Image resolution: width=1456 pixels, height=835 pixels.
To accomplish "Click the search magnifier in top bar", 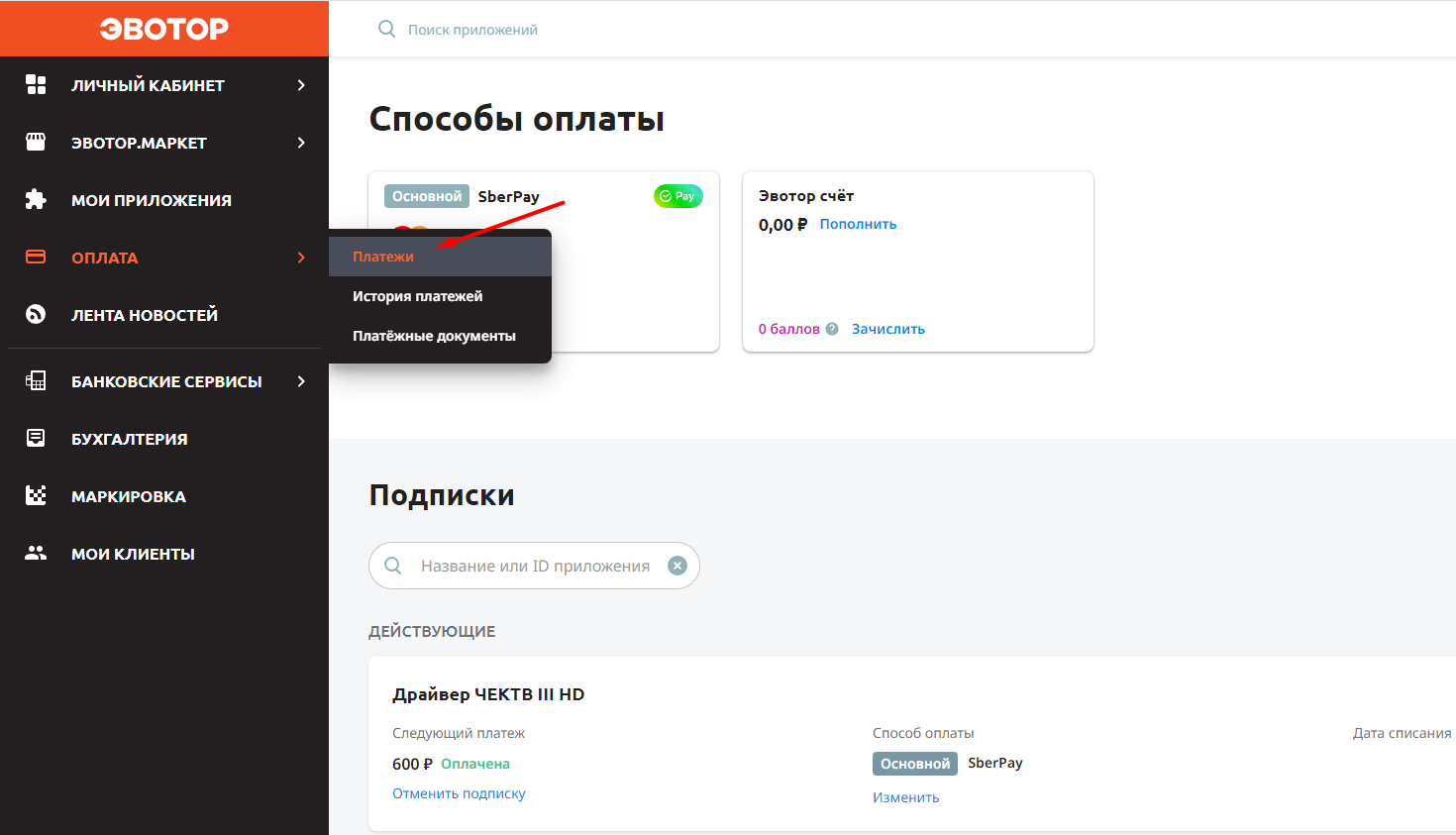I will pos(386,29).
